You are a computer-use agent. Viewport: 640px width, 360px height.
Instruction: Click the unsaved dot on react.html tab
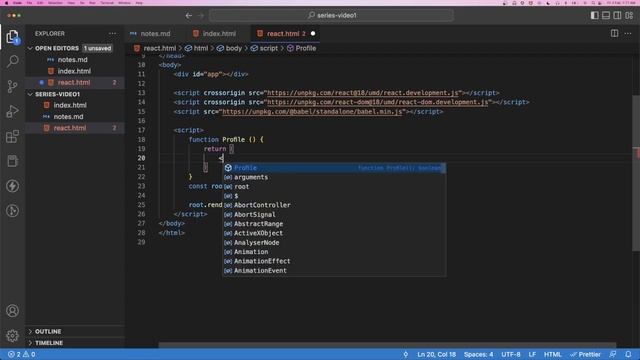click(x=313, y=33)
